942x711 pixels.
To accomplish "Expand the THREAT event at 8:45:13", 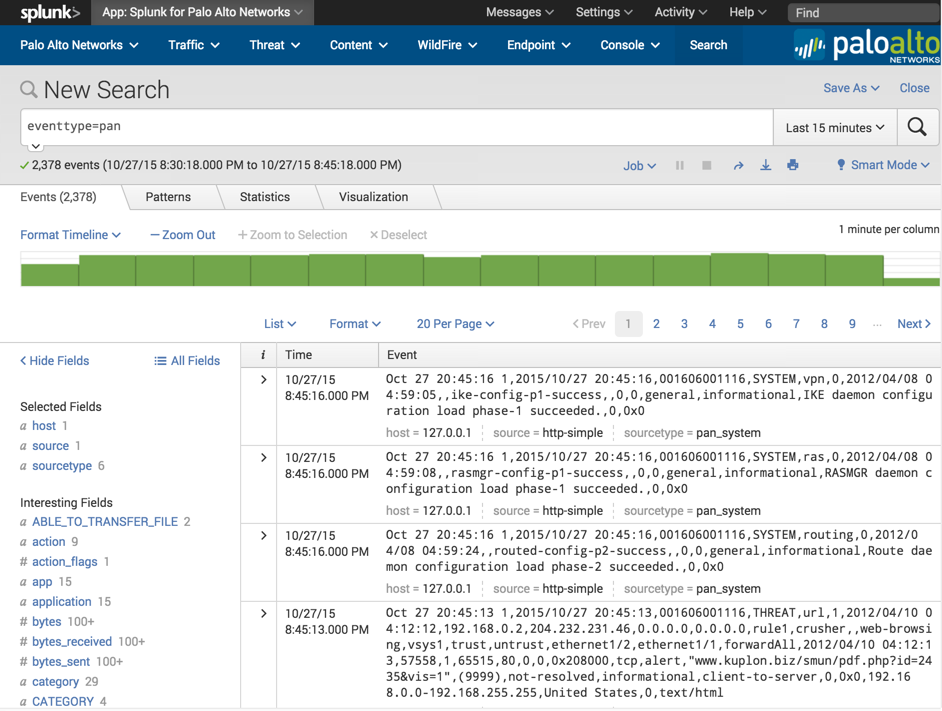I will 263,614.
